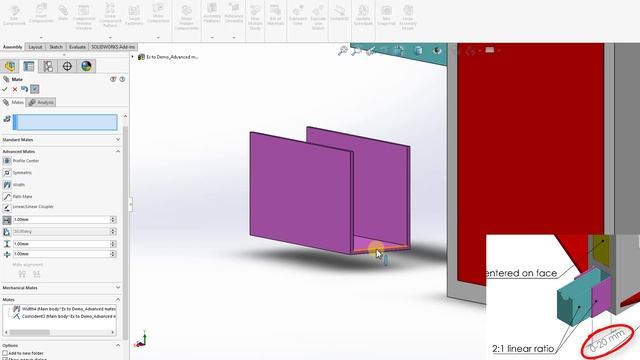The width and height of the screenshot is (640, 360).
Task: Expand the Ex to Demo assembly tree
Action: pyautogui.click(x=133, y=57)
